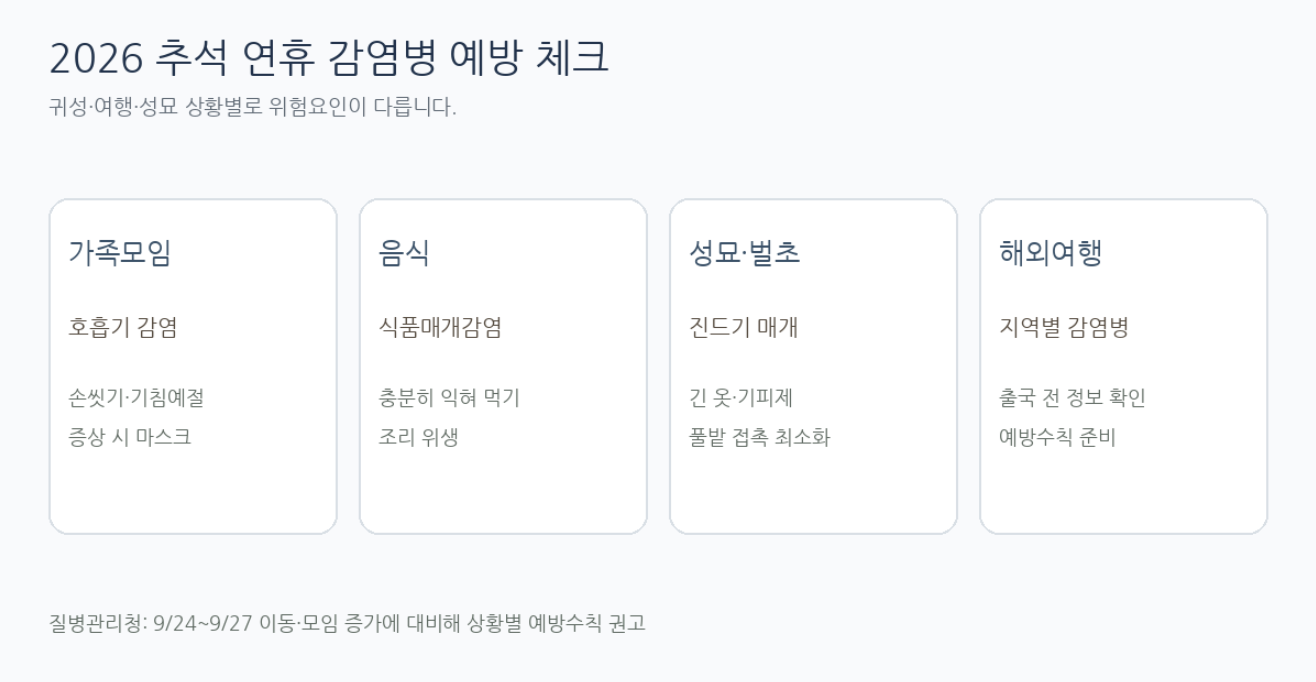The image size is (1316, 682).
Task: Click the 가족모임 card title
Action: (x=120, y=253)
